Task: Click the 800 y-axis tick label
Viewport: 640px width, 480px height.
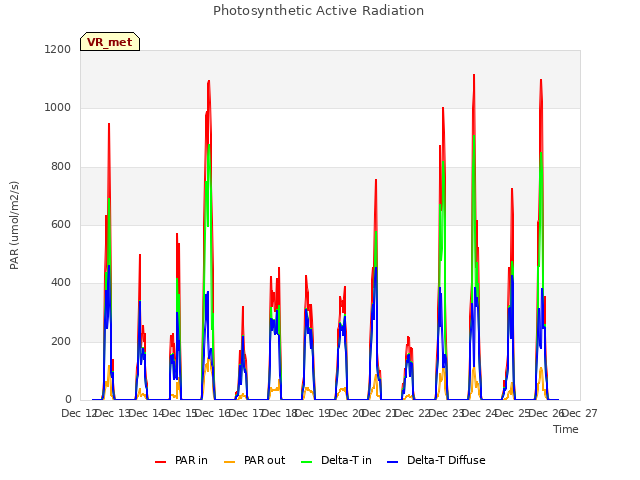Action: (61, 167)
